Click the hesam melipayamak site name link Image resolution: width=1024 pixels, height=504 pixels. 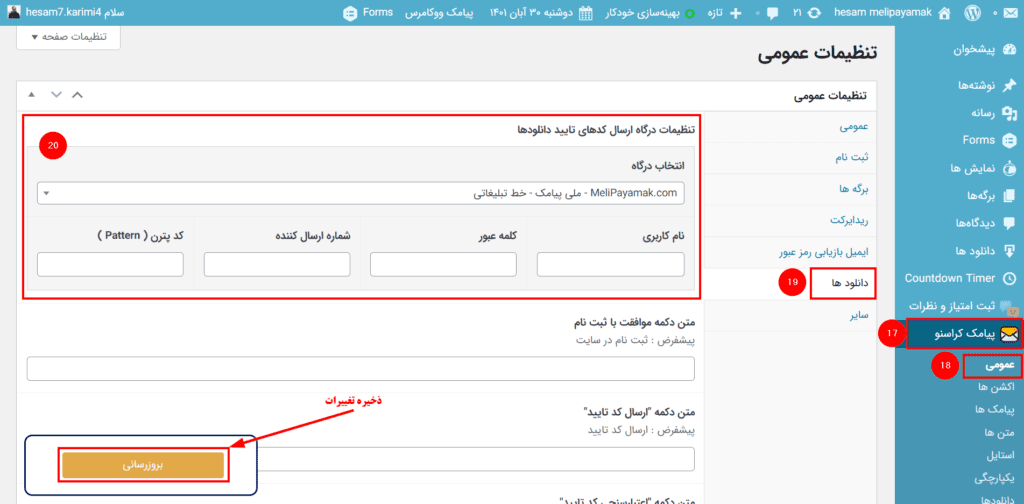pyautogui.click(x=884, y=13)
